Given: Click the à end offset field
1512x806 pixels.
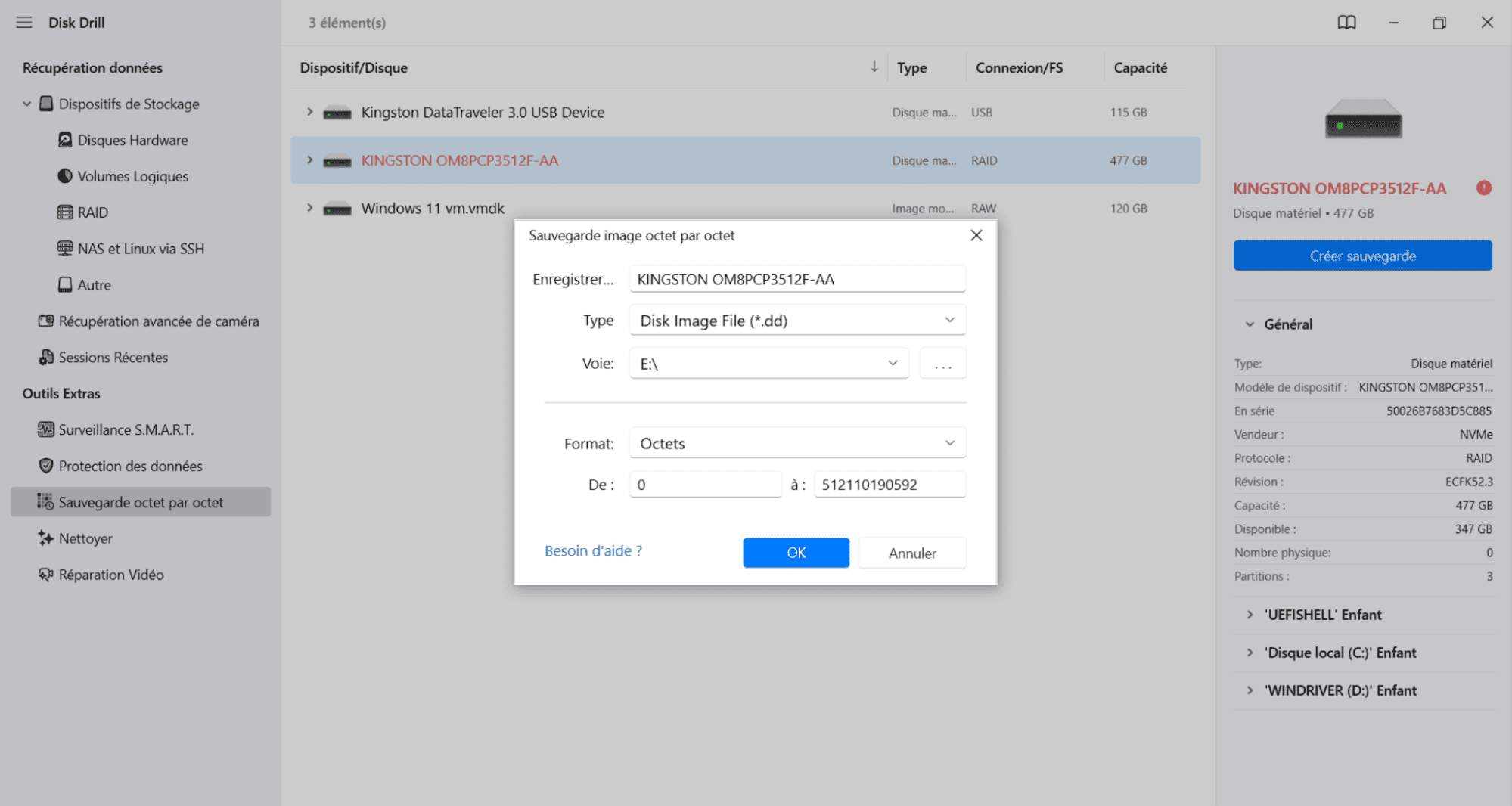Looking at the screenshot, I should tap(890, 485).
